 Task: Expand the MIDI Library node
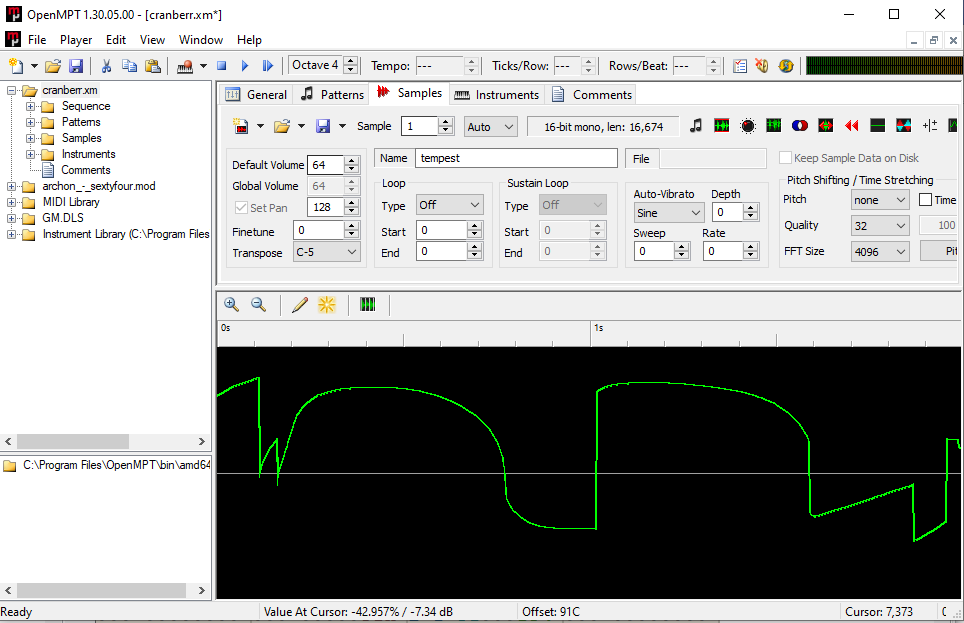11,202
